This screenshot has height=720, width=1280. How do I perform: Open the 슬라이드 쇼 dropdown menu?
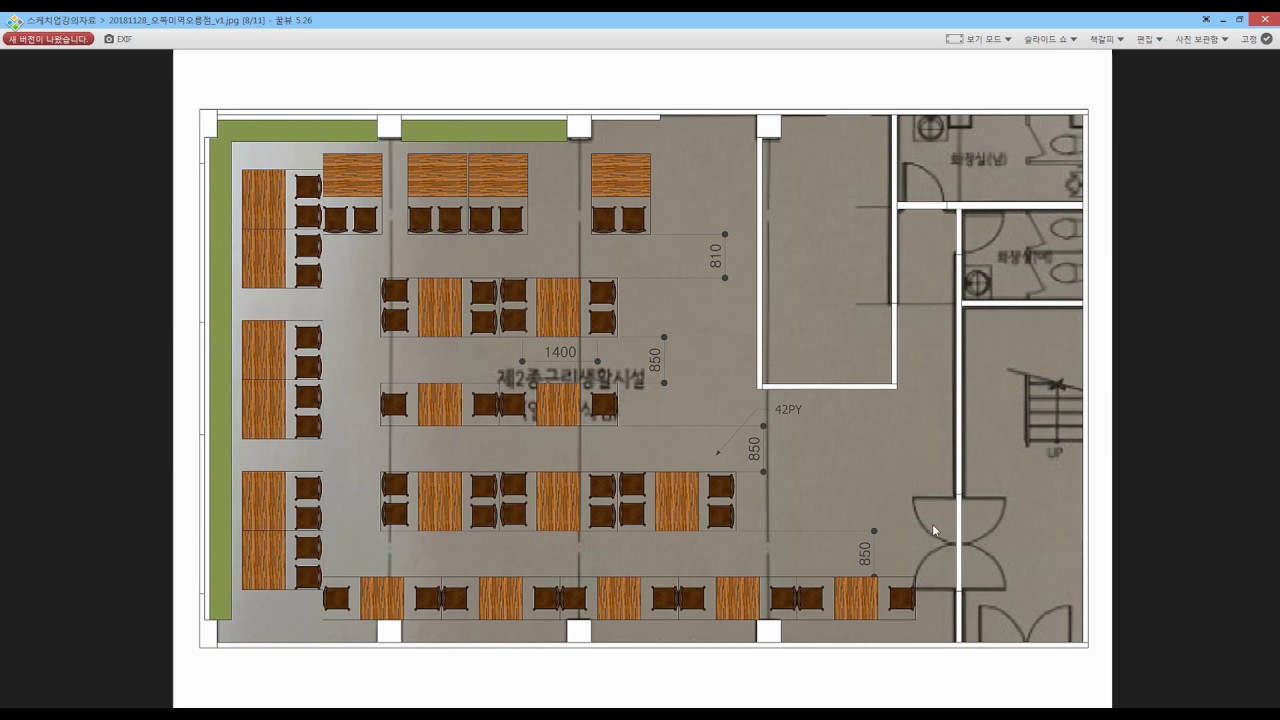[1050, 39]
